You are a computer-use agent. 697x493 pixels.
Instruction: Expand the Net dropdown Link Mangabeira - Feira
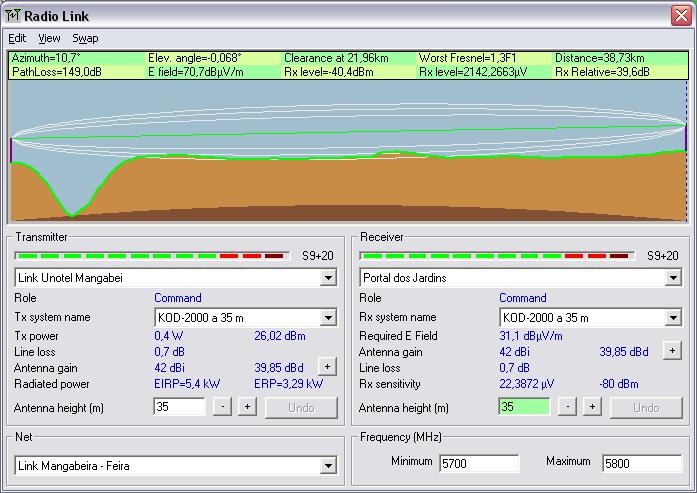coord(328,465)
